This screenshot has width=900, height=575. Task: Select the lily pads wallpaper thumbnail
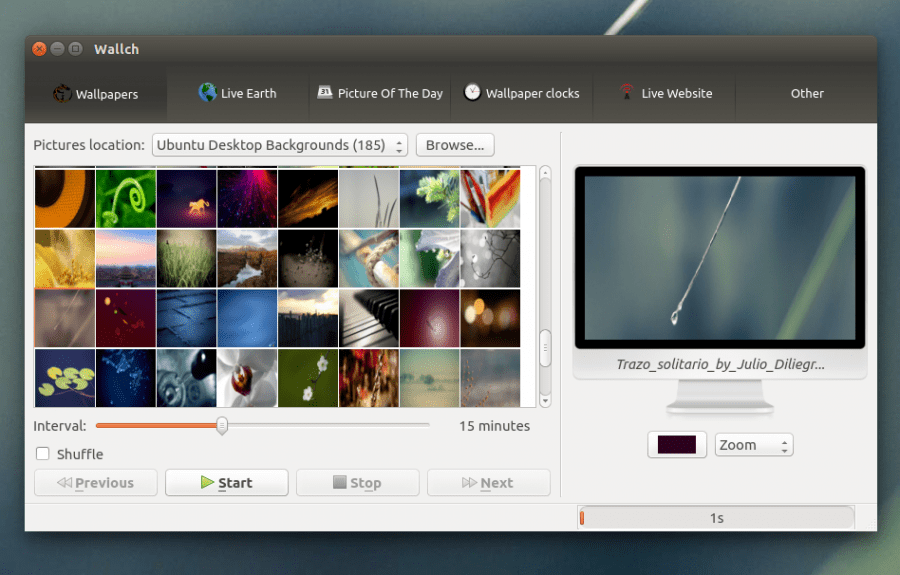click(65, 378)
